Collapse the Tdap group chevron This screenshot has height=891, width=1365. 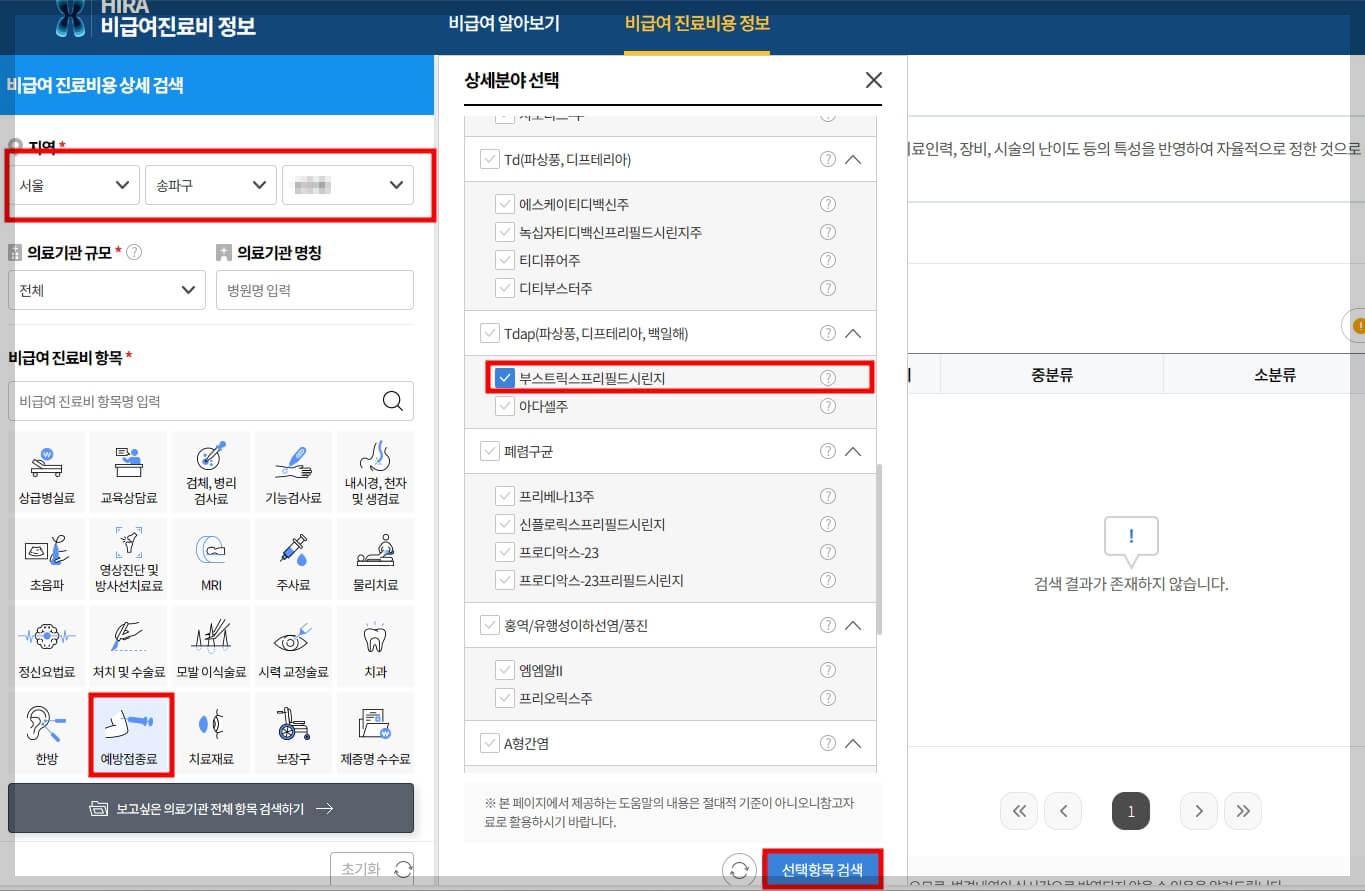click(x=853, y=333)
